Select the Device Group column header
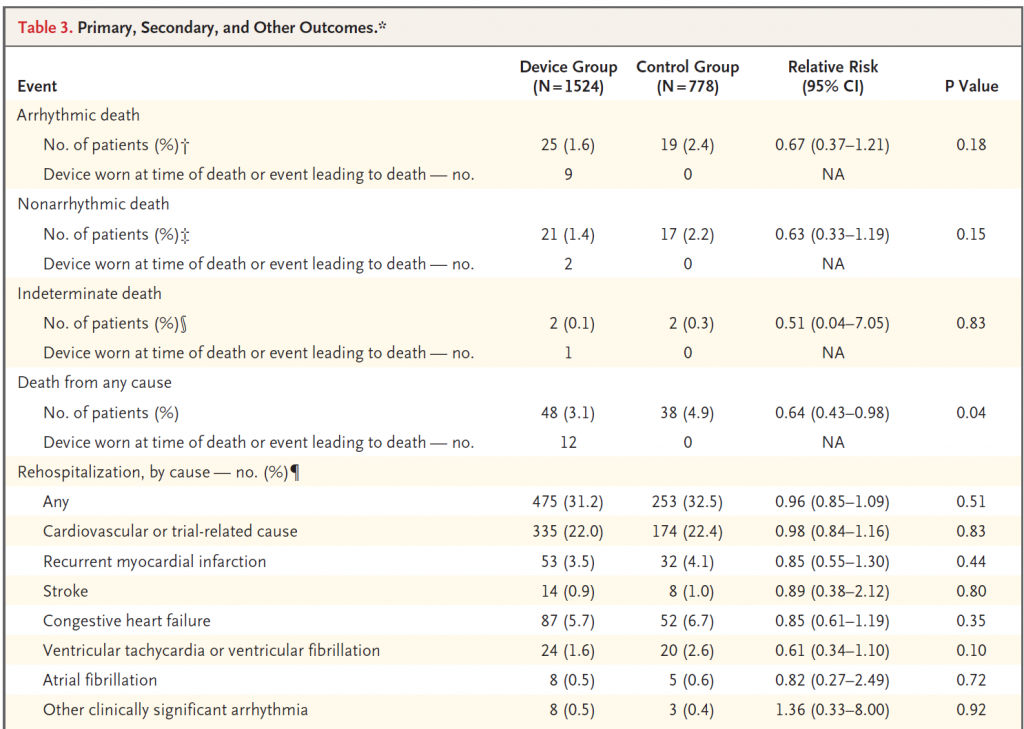1024x729 pixels. (568, 77)
